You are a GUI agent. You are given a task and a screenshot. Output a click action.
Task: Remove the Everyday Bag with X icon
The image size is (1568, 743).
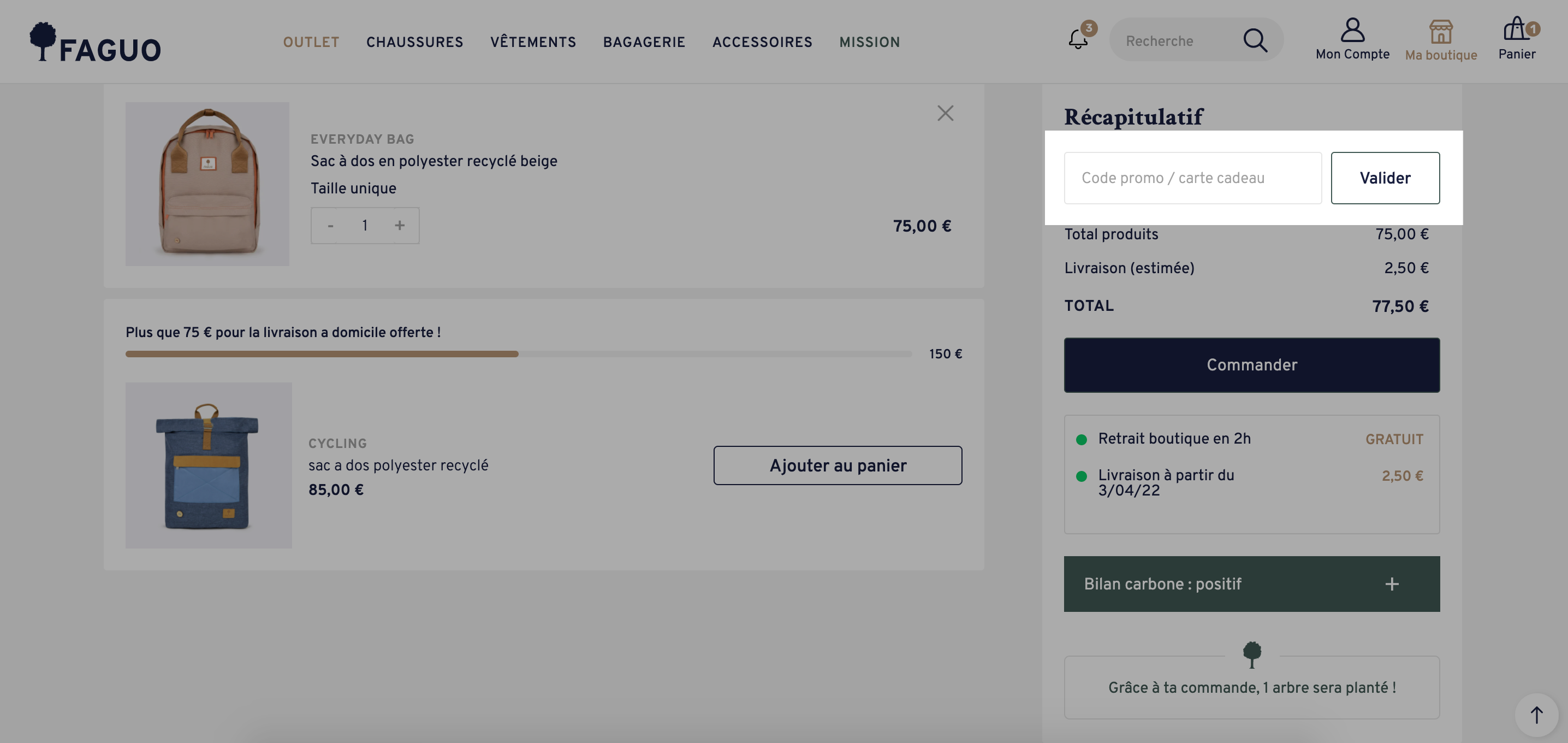[x=945, y=113]
